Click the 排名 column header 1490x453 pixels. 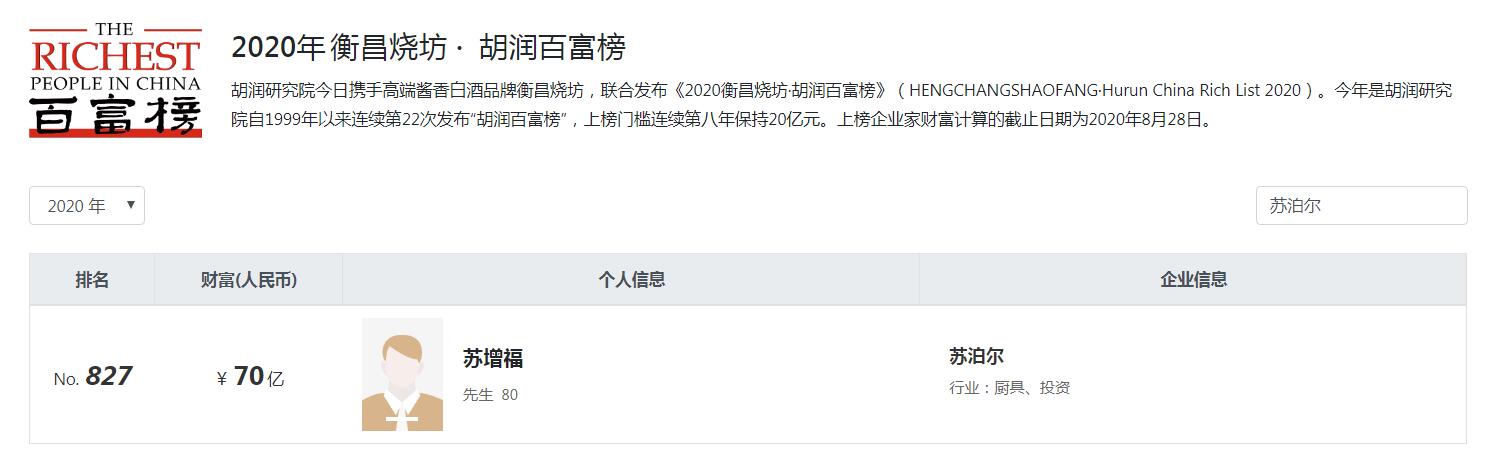[92, 280]
